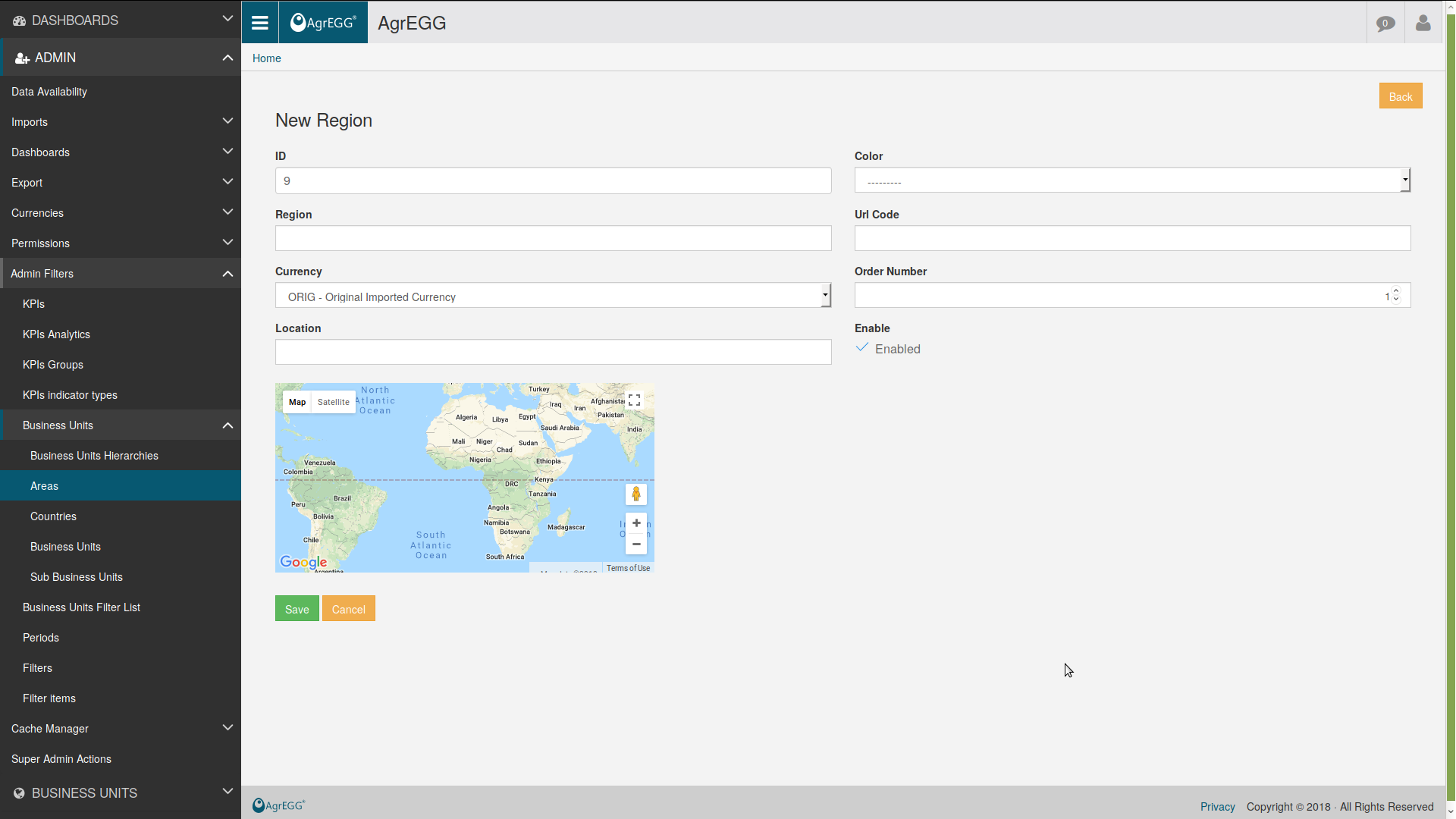
Task: Open Countries menu item
Action: (121, 516)
